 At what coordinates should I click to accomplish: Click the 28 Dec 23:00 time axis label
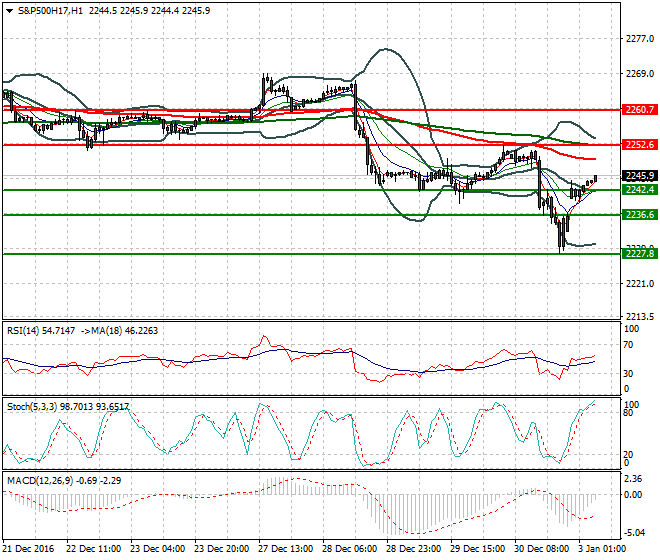pos(413,549)
